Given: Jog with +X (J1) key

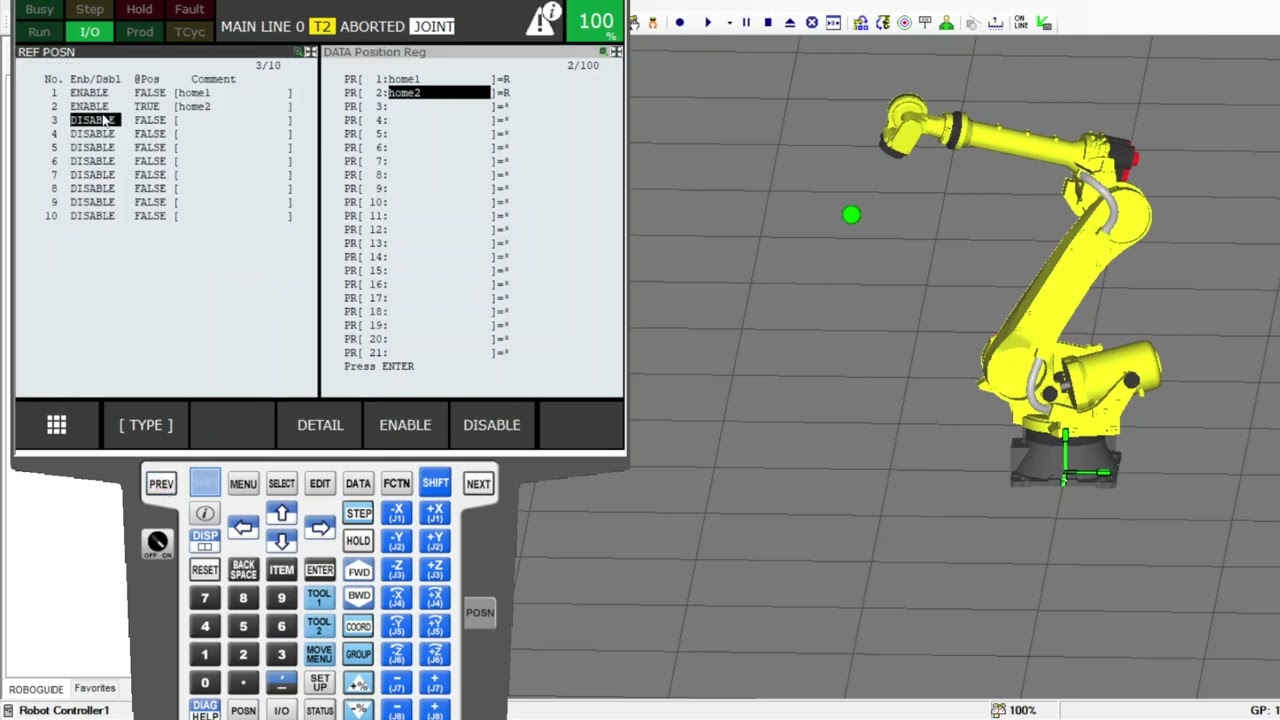Looking at the screenshot, I should pyautogui.click(x=435, y=513).
